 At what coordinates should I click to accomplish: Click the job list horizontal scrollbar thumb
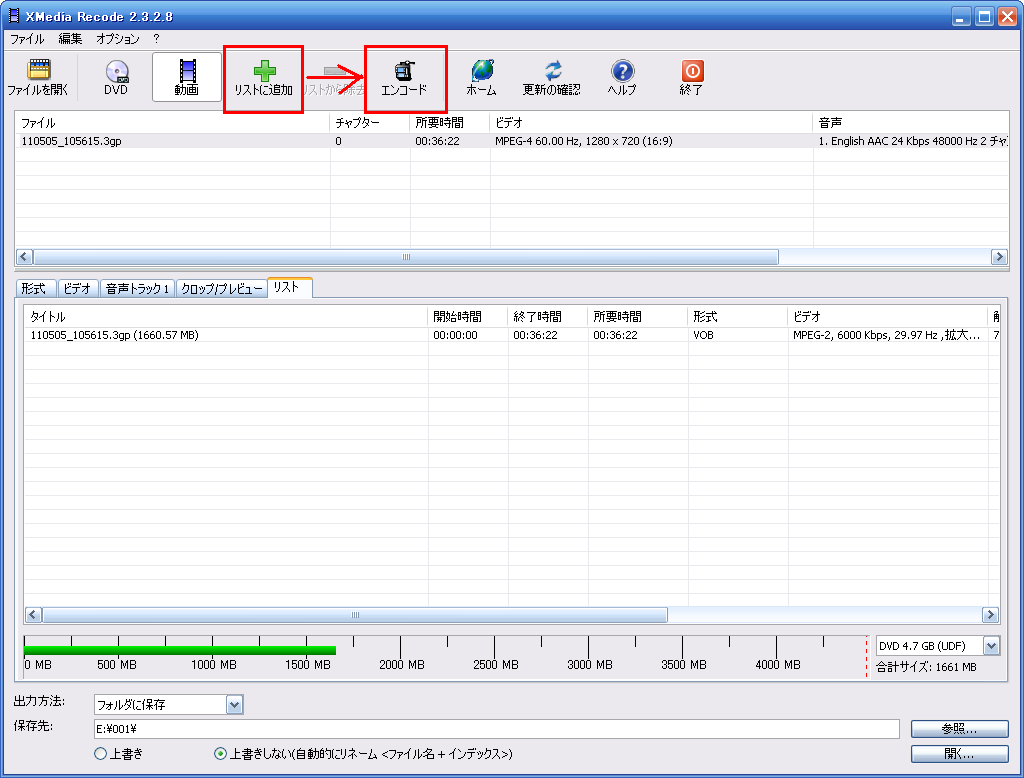pos(355,615)
